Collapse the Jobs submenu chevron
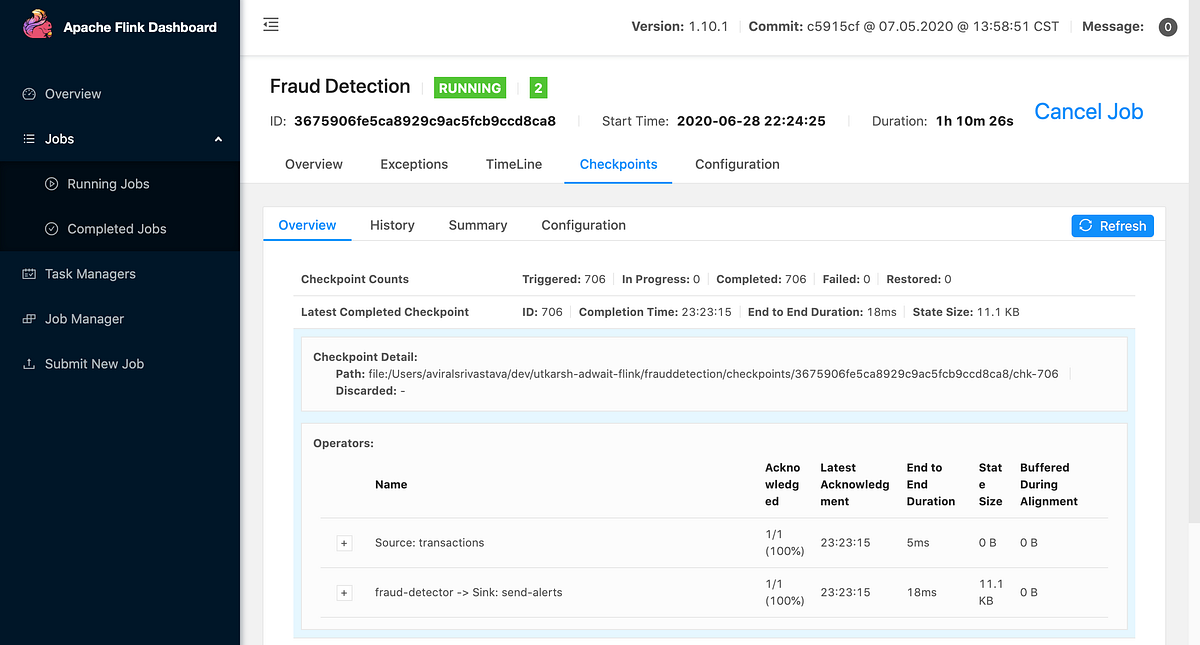1200x645 pixels. click(x=218, y=140)
